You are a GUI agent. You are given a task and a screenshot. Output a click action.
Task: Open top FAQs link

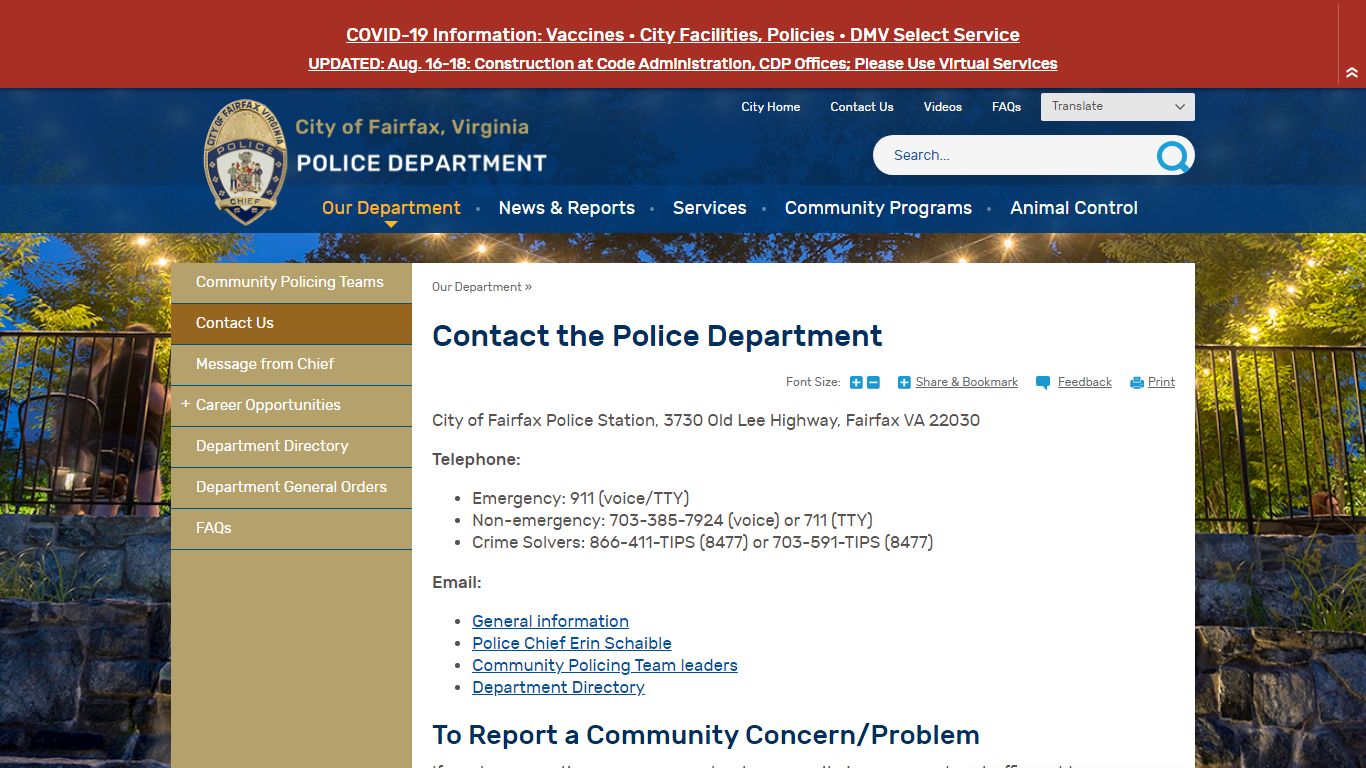click(1006, 107)
